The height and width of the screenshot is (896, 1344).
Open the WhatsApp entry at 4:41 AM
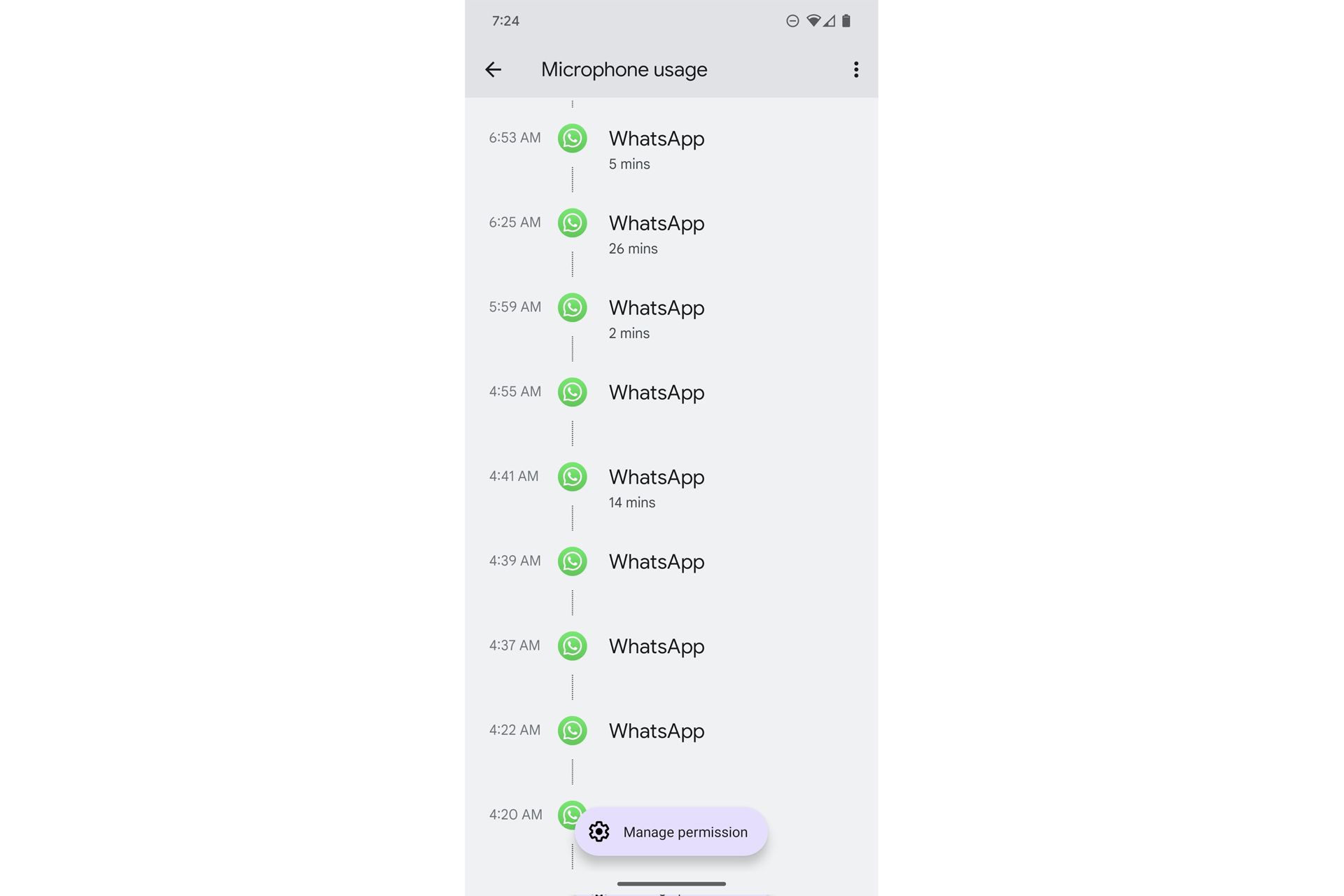click(x=573, y=477)
